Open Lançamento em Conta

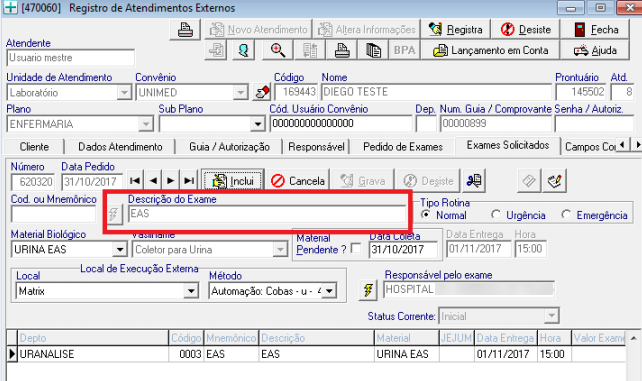[x=490, y=50]
